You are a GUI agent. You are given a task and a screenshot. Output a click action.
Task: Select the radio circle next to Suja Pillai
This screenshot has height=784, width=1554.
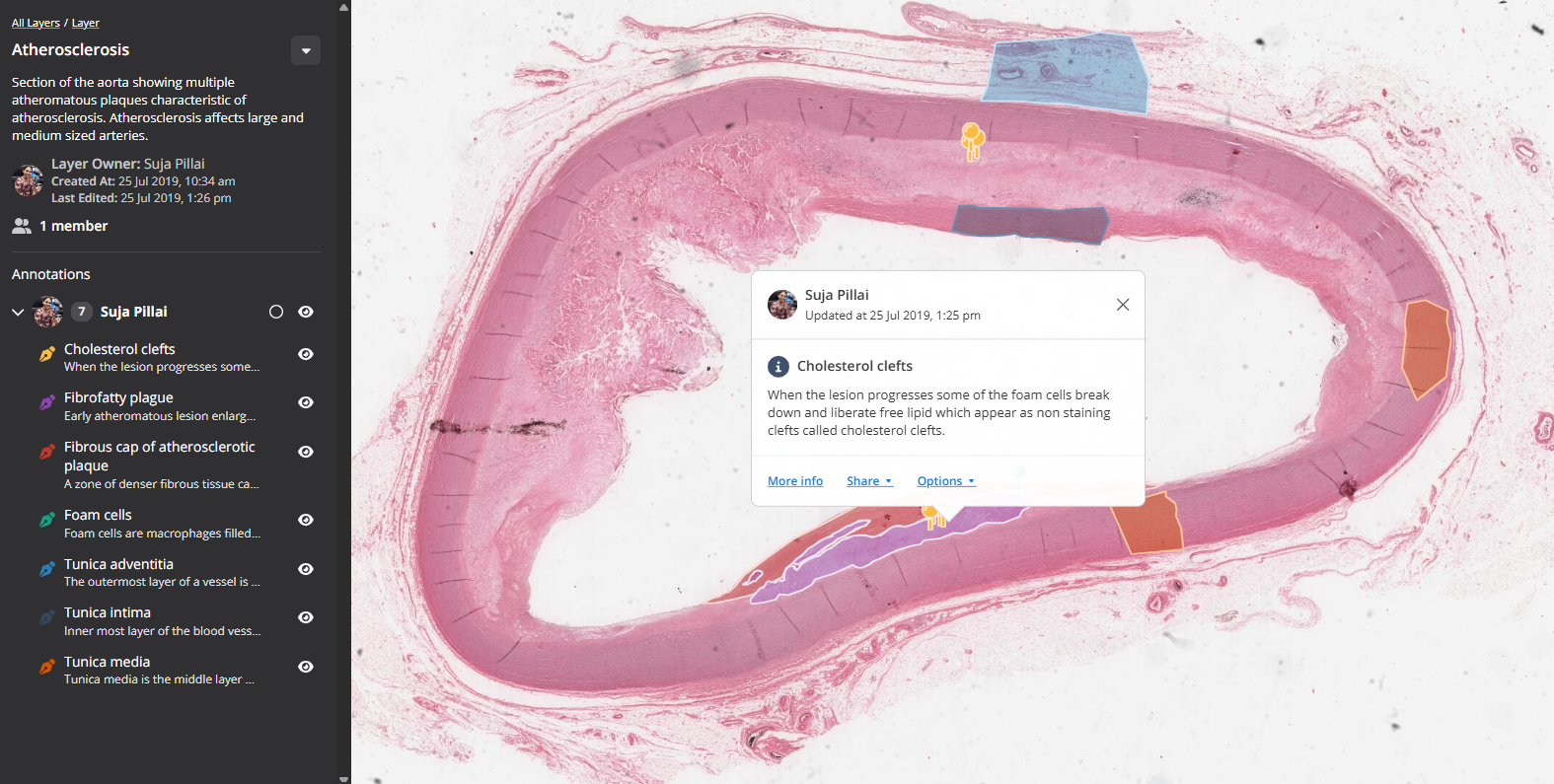click(276, 312)
